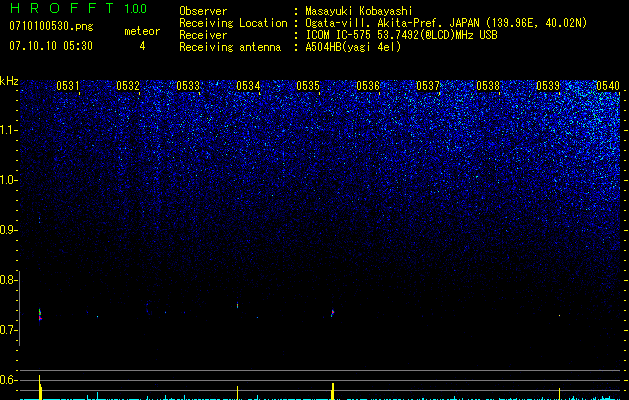This screenshot has height=400, width=629.
Task: Click the meteor echo trace near 0530
Action: [x=40, y=315]
